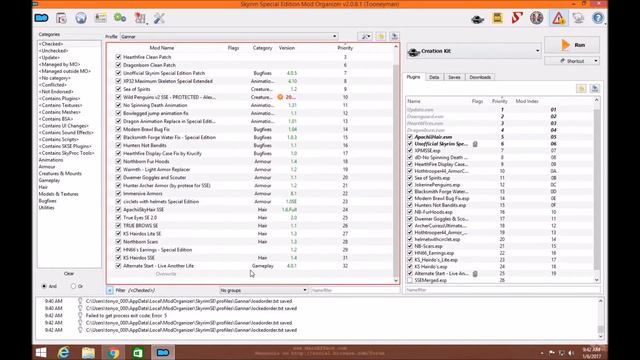Screen dimensions: 640x360
Task: Uncheck Hearthfire Clean Patch mod
Action: click(118, 57)
